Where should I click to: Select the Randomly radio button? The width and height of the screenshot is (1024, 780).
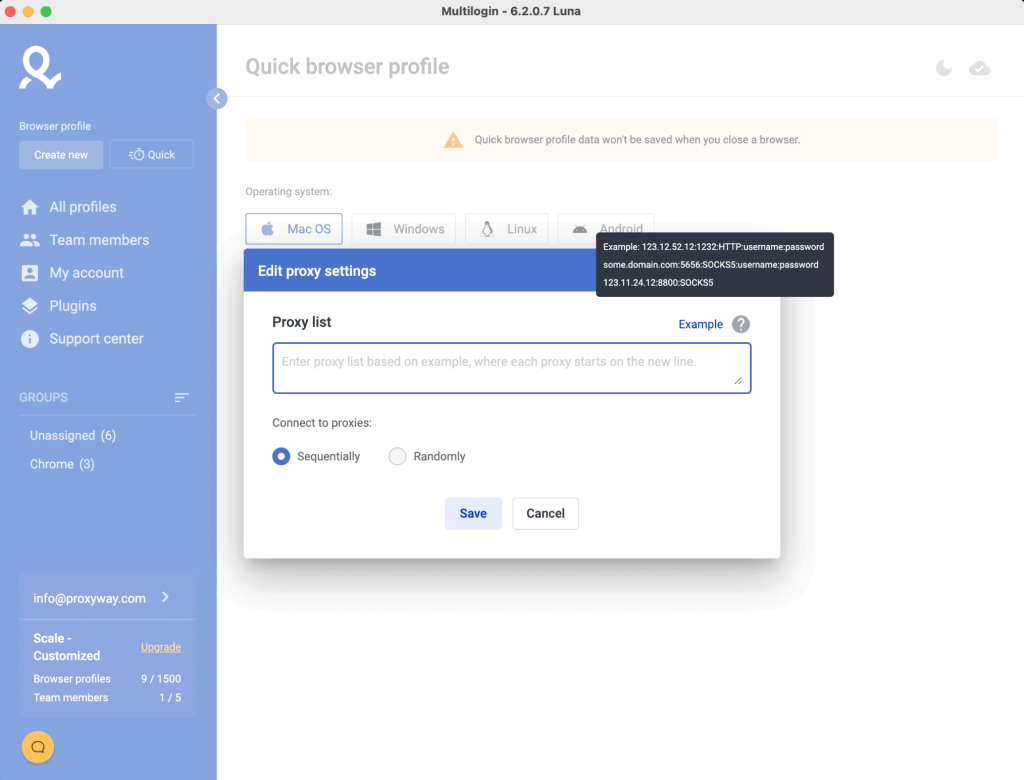click(x=397, y=456)
